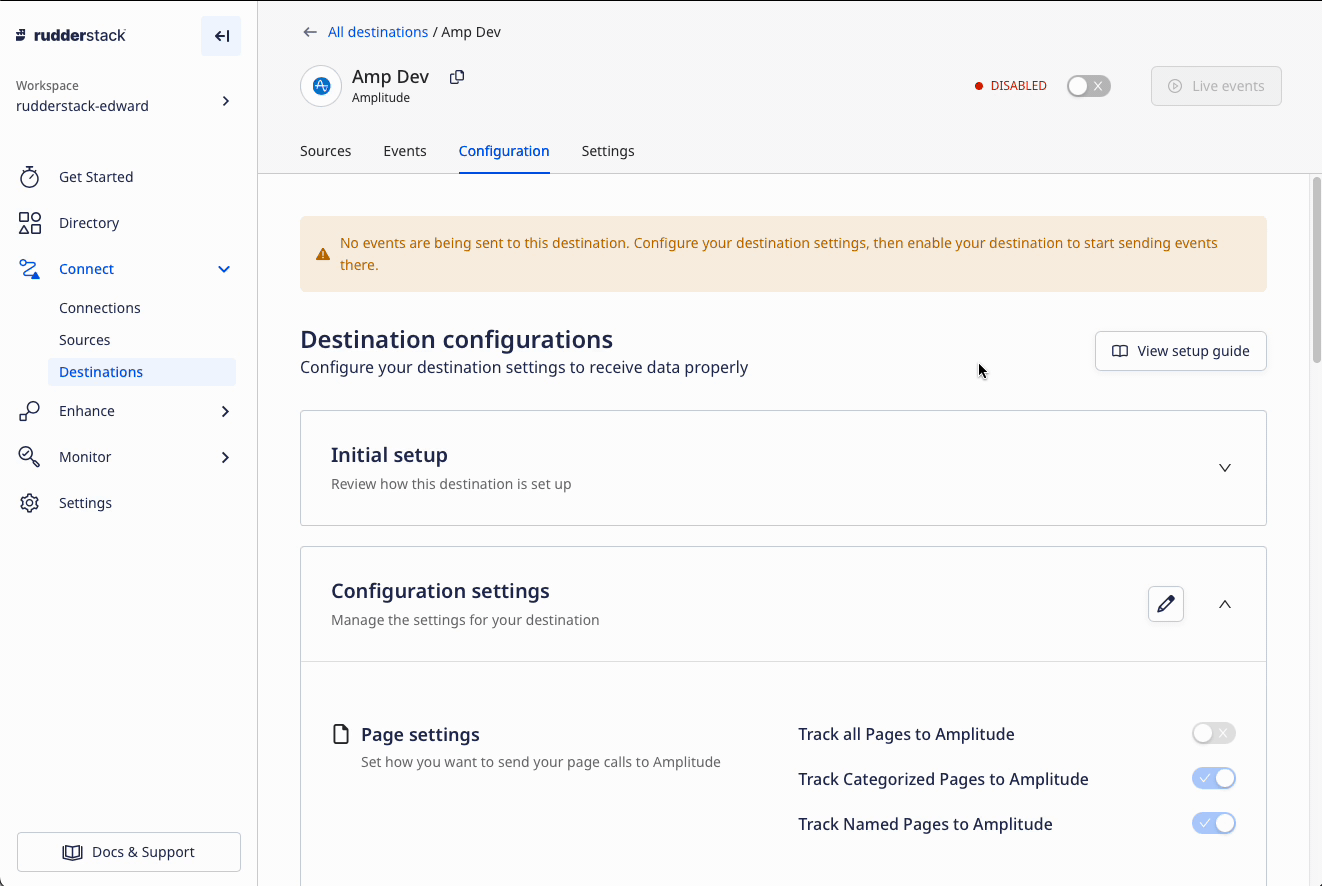This screenshot has width=1322, height=886.
Task: Open Get Started stopwatch icon
Action: point(30,177)
